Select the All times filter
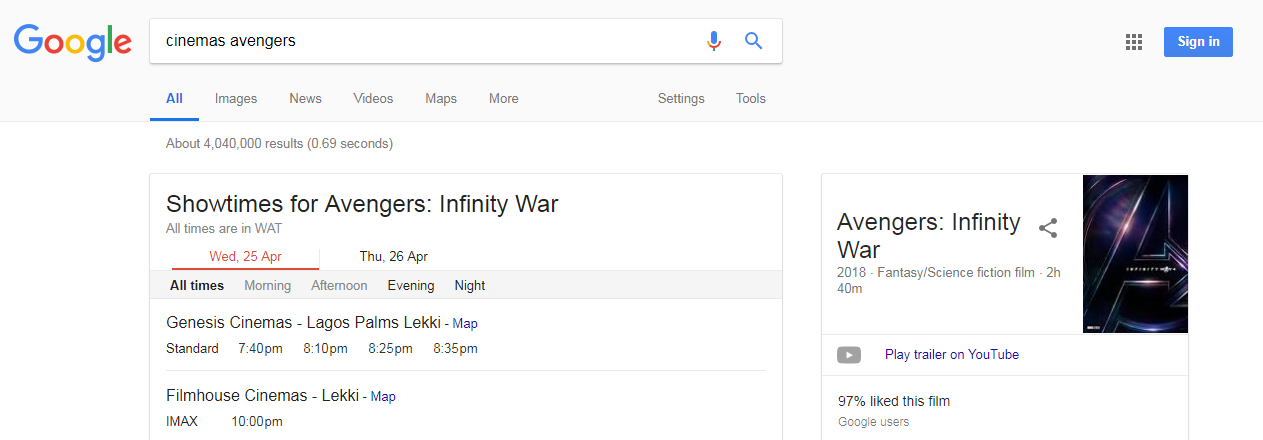Viewport: 1263px width, 440px height. pyautogui.click(x=197, y=285)
